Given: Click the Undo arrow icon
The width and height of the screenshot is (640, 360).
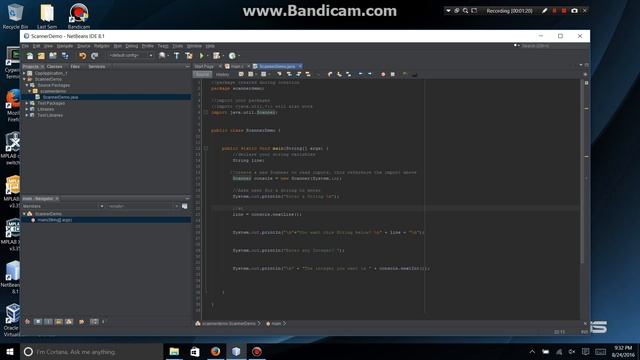Looking at the screenshot, I should click(x=83, y=56).
